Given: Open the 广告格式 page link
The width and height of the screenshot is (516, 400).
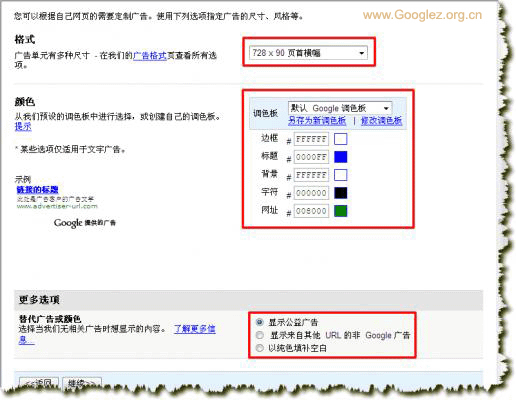Looking at the screenshot, I should 150,55.
